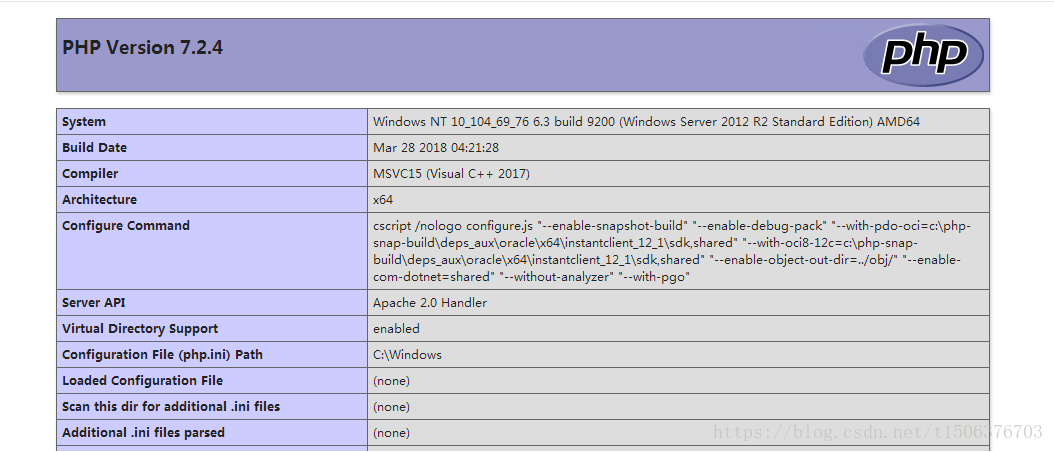
Task: Select the "Architecture" label cell
Action: (x=212, y=199)
